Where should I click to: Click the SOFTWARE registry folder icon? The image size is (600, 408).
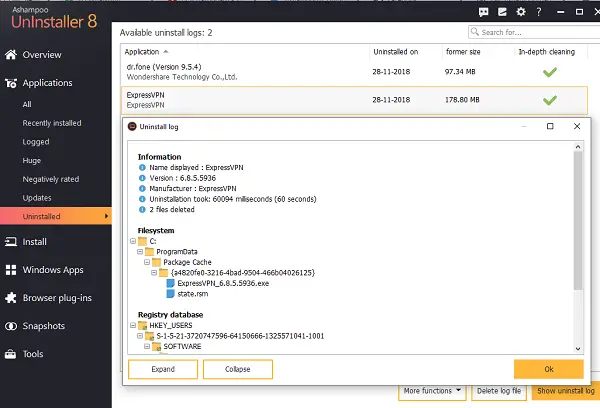[x=157, y=346]
